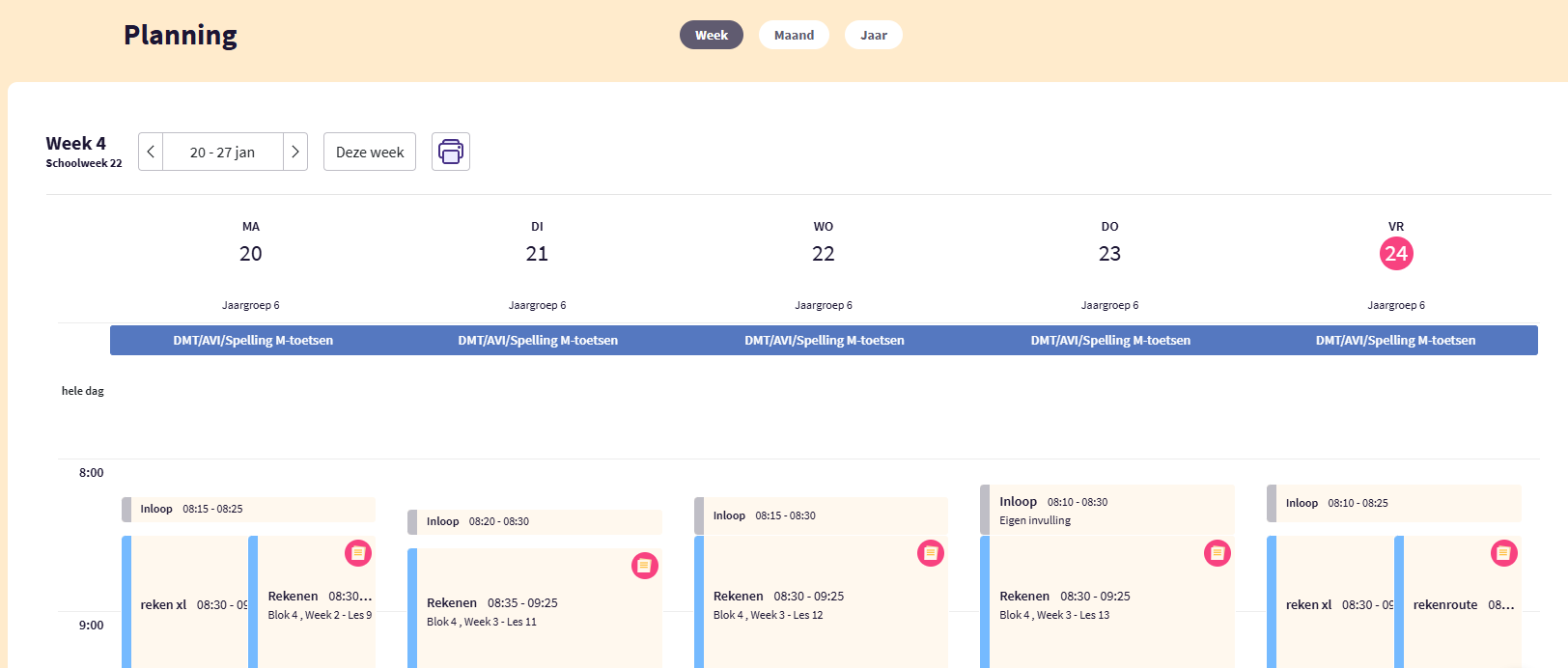The image size is (1568, 668).
Task: Open Monday reken xl lesson block
Action: point(188,605)
